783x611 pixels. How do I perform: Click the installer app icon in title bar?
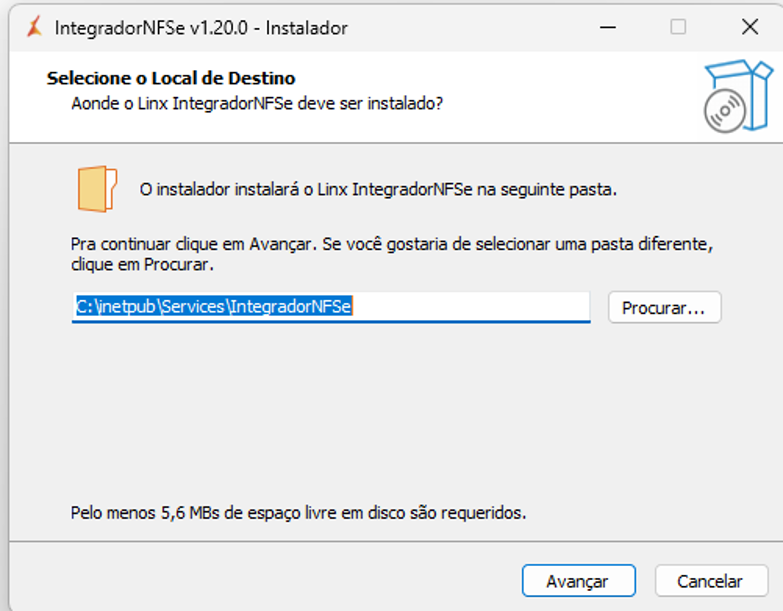(x=34, y=27)
